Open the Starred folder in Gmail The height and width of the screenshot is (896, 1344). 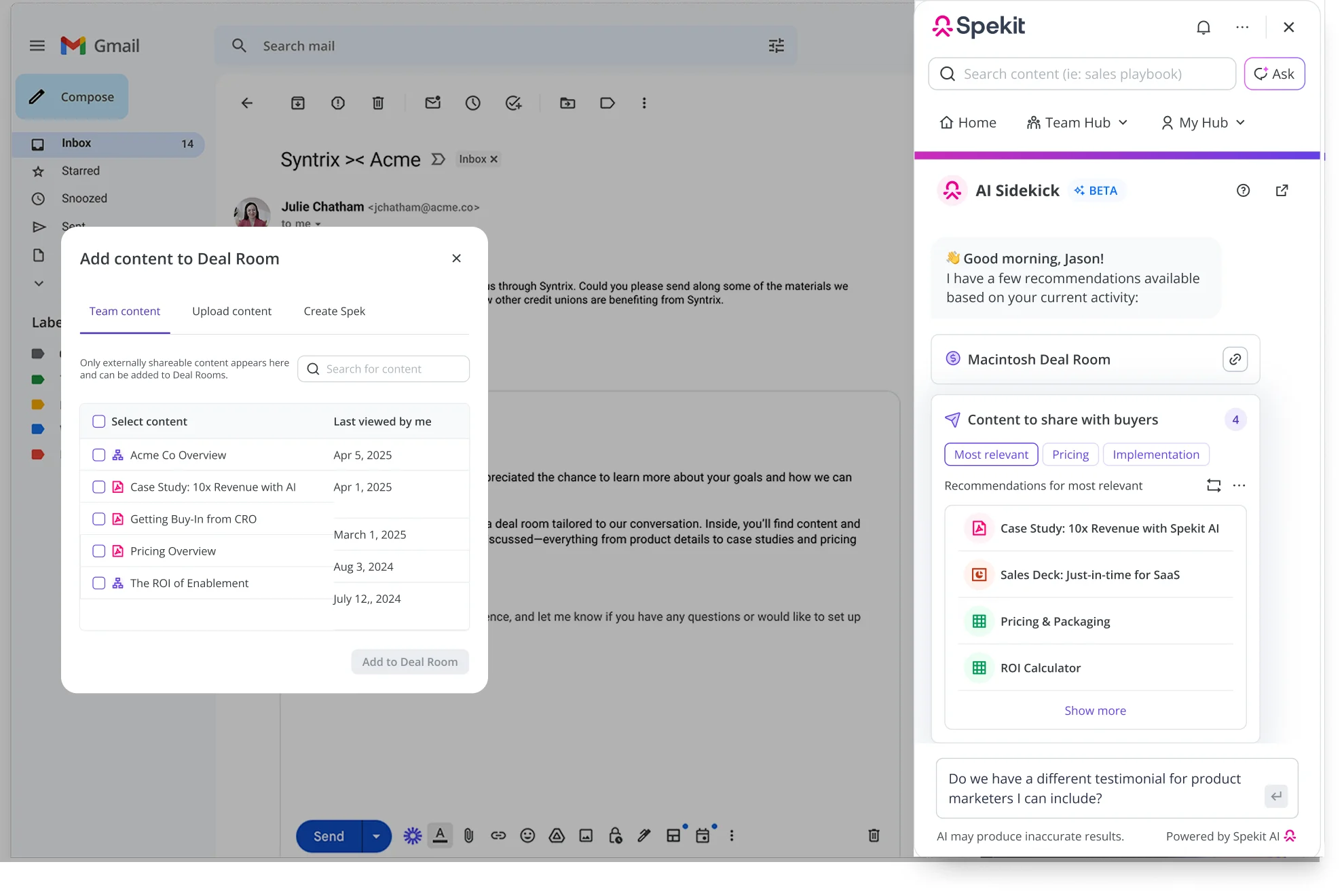[x=81, y=171]
